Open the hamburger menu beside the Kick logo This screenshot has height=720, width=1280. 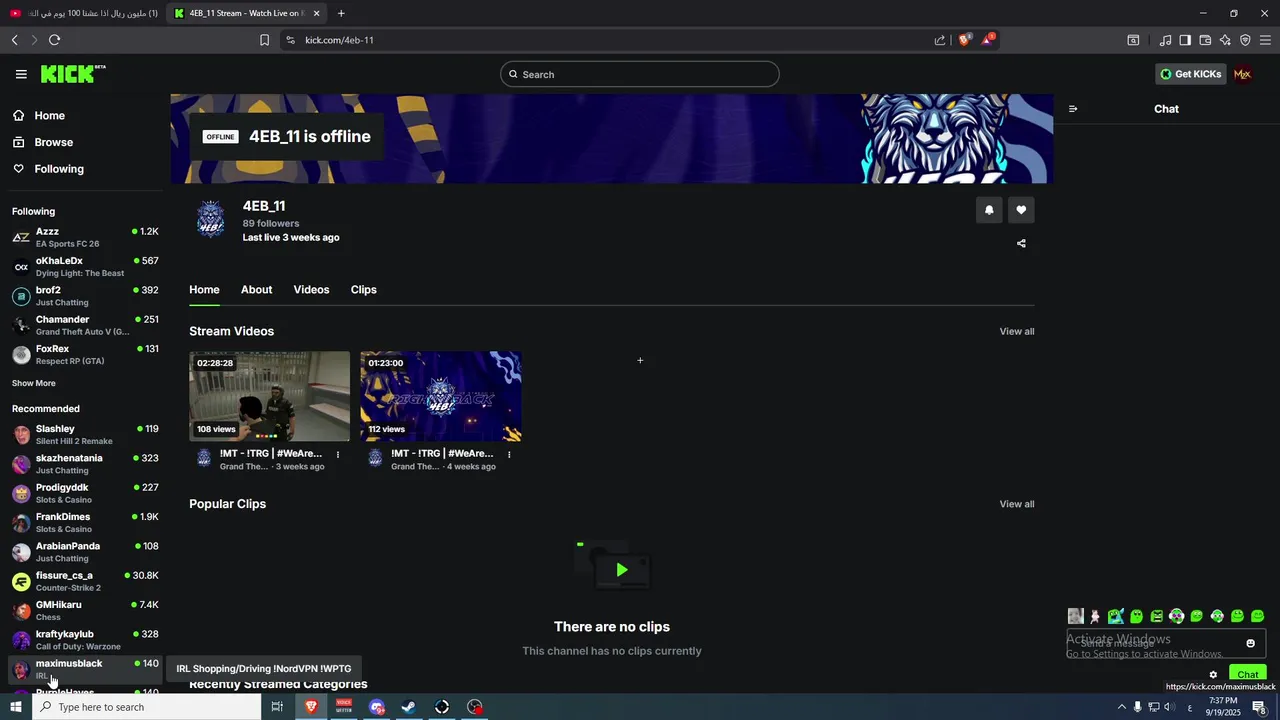pyautogui.click(x=21, y=74)
